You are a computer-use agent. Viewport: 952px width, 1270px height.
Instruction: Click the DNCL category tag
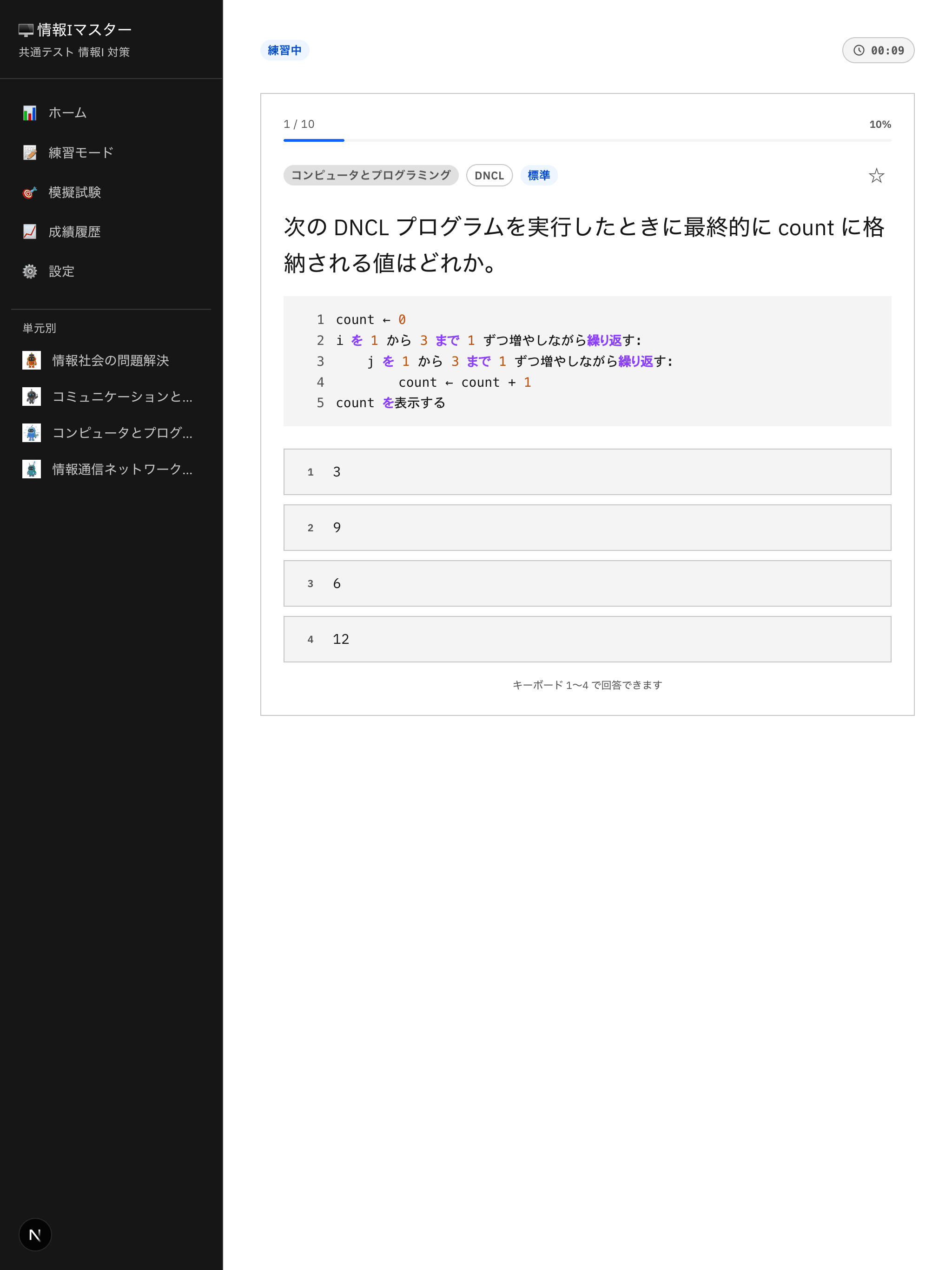[489, 175]
